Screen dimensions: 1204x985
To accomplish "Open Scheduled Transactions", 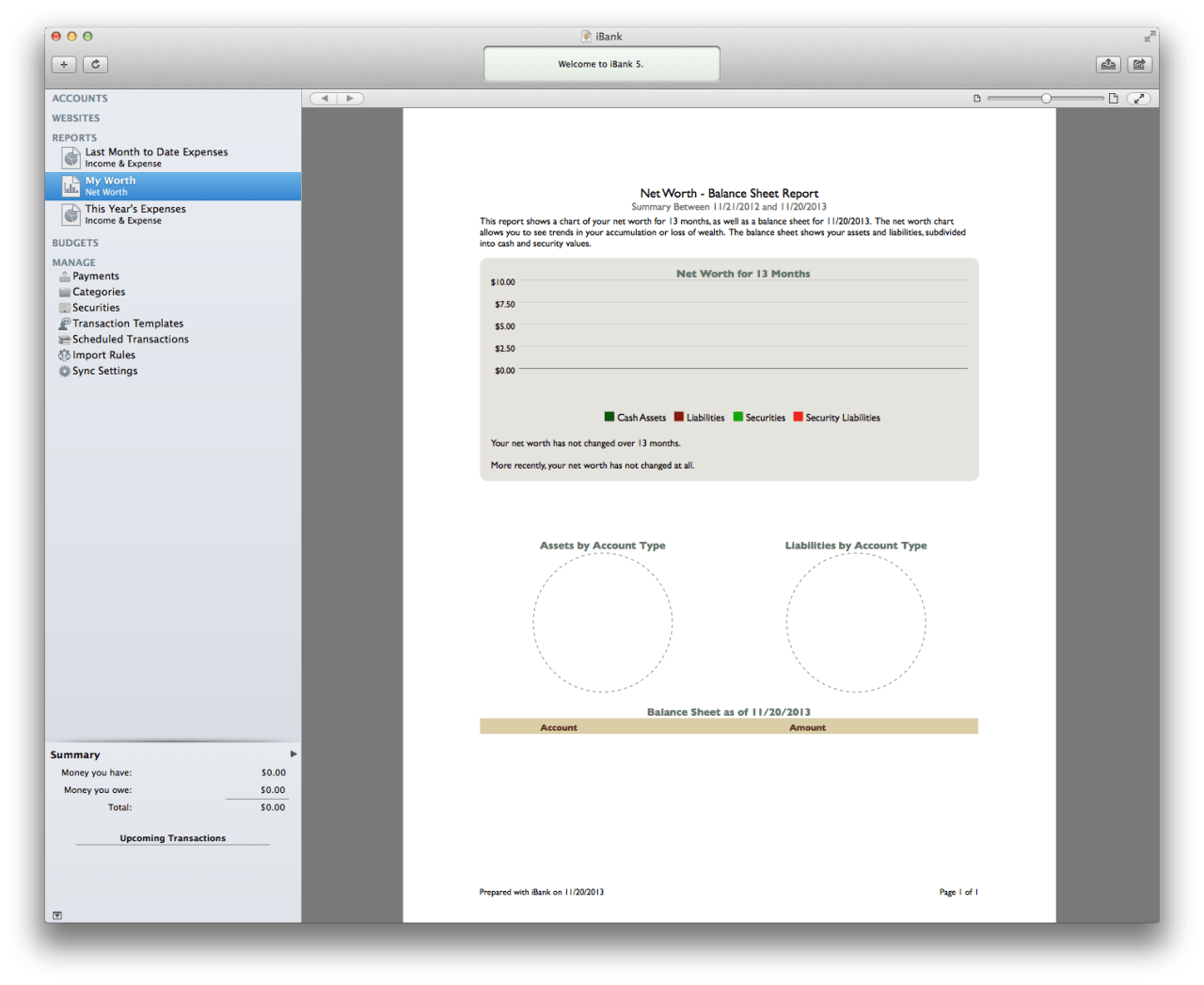I will 131,339.
